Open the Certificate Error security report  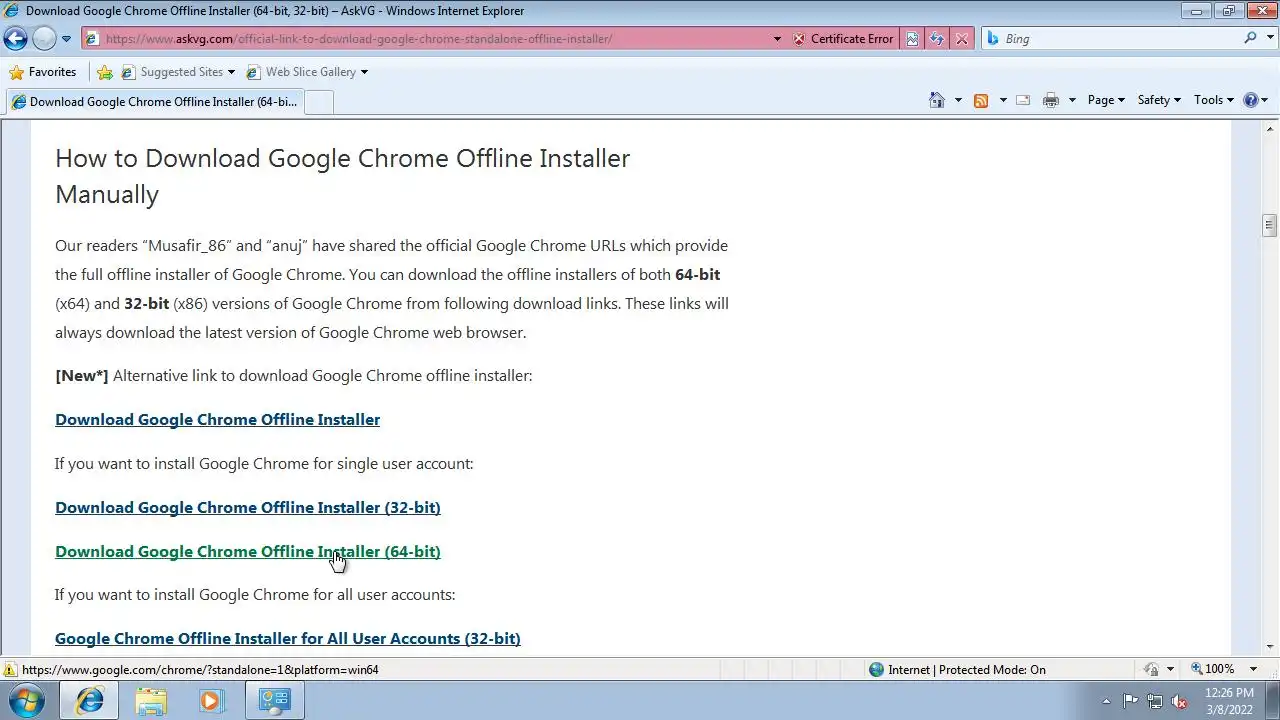point(843,39)
